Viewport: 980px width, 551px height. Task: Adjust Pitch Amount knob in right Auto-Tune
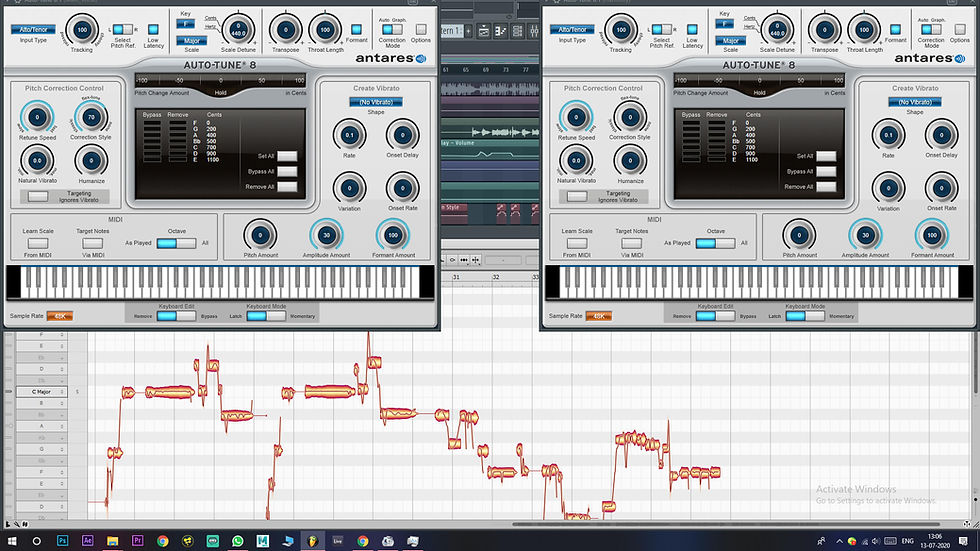click(799, 235)
